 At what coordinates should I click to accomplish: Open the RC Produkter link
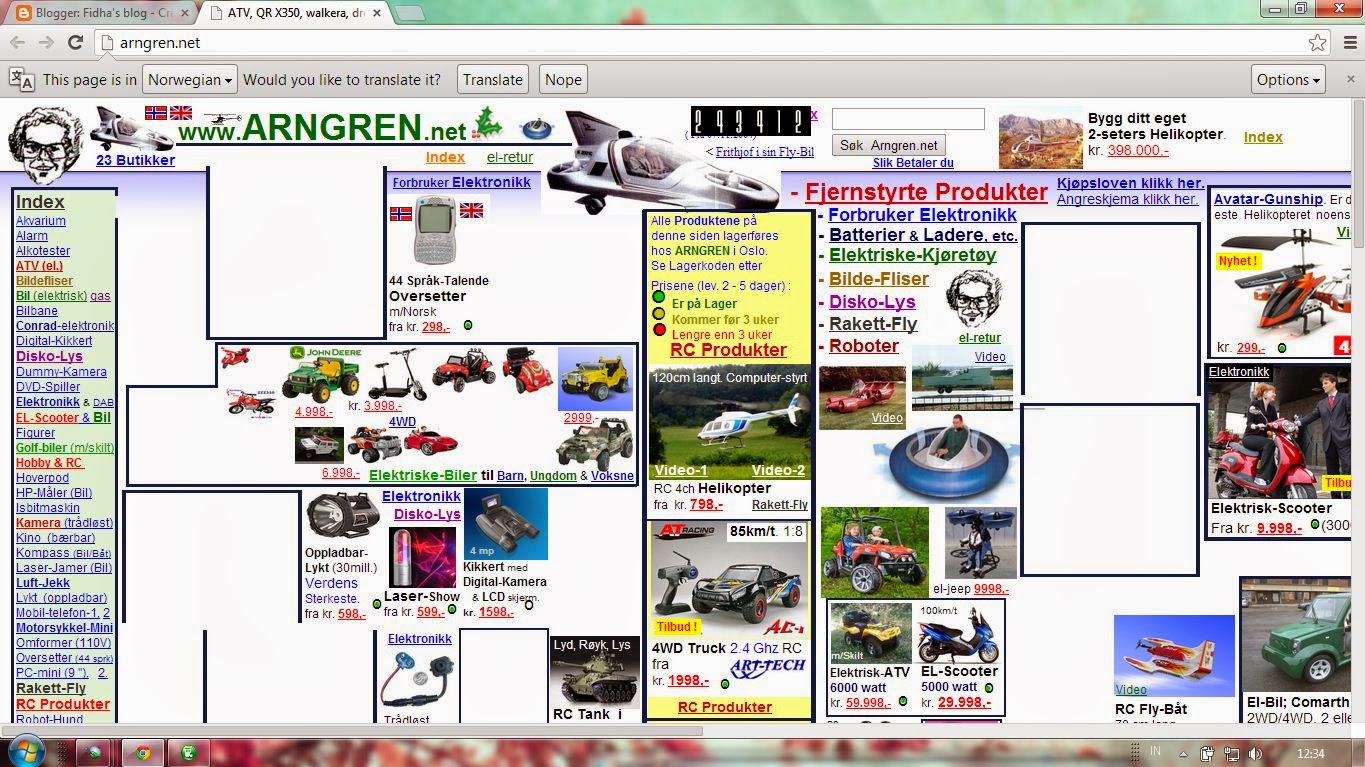click(729, 350)
